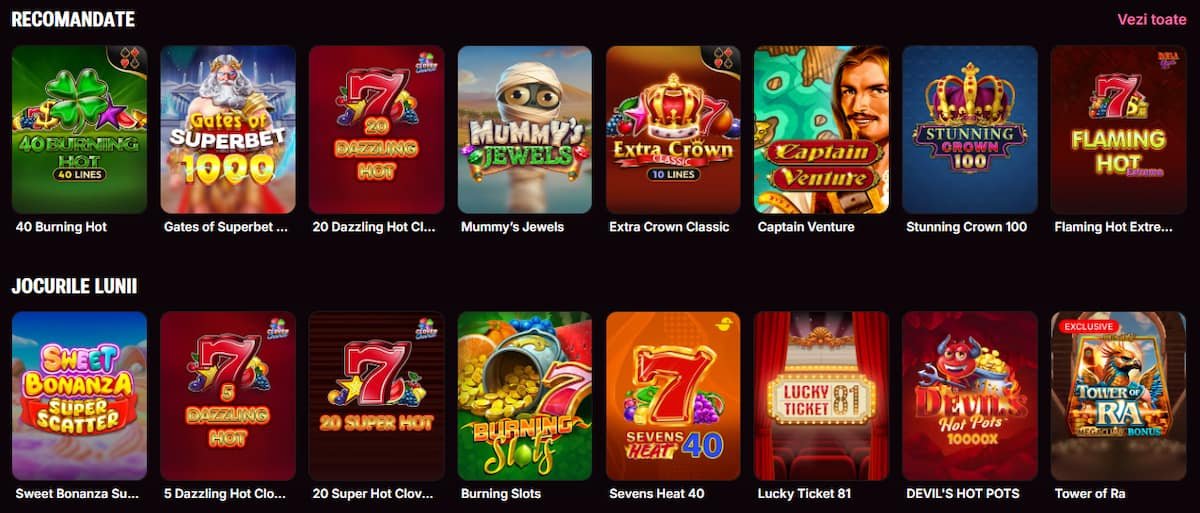Image resolution: width=1200 pixels, height=513 pixels.
Task: Open Stunning Crown 100 slot
Action: 970,129
